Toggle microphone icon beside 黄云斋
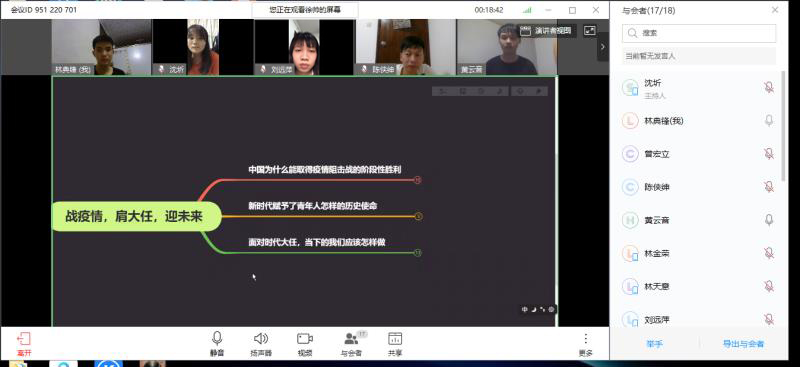Viewport: 800px width, 367px height. click(769, 220)
